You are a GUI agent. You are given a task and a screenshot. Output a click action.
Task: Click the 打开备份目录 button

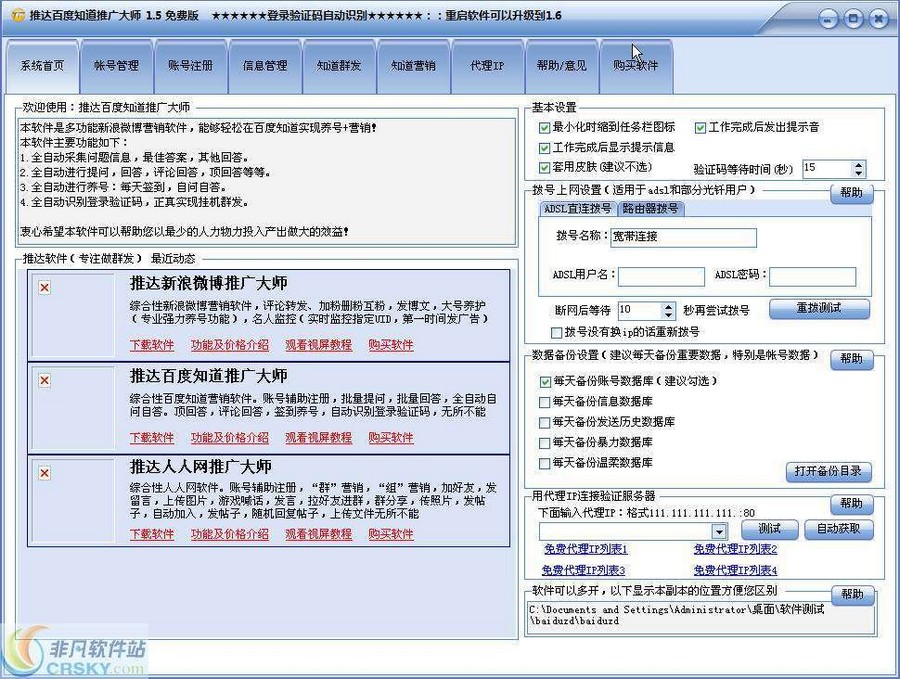click(828, 472)
